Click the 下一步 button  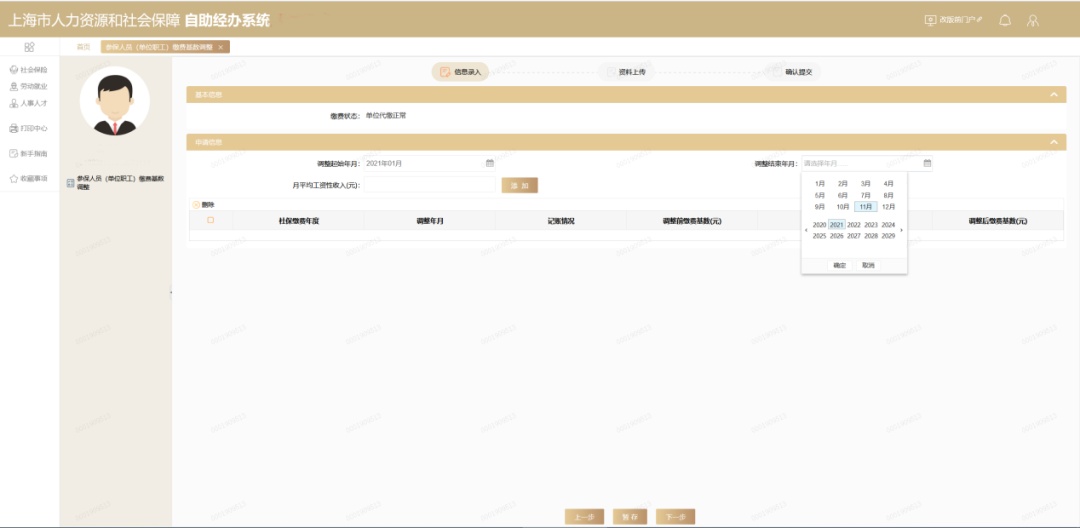click(x=676, y=517)
